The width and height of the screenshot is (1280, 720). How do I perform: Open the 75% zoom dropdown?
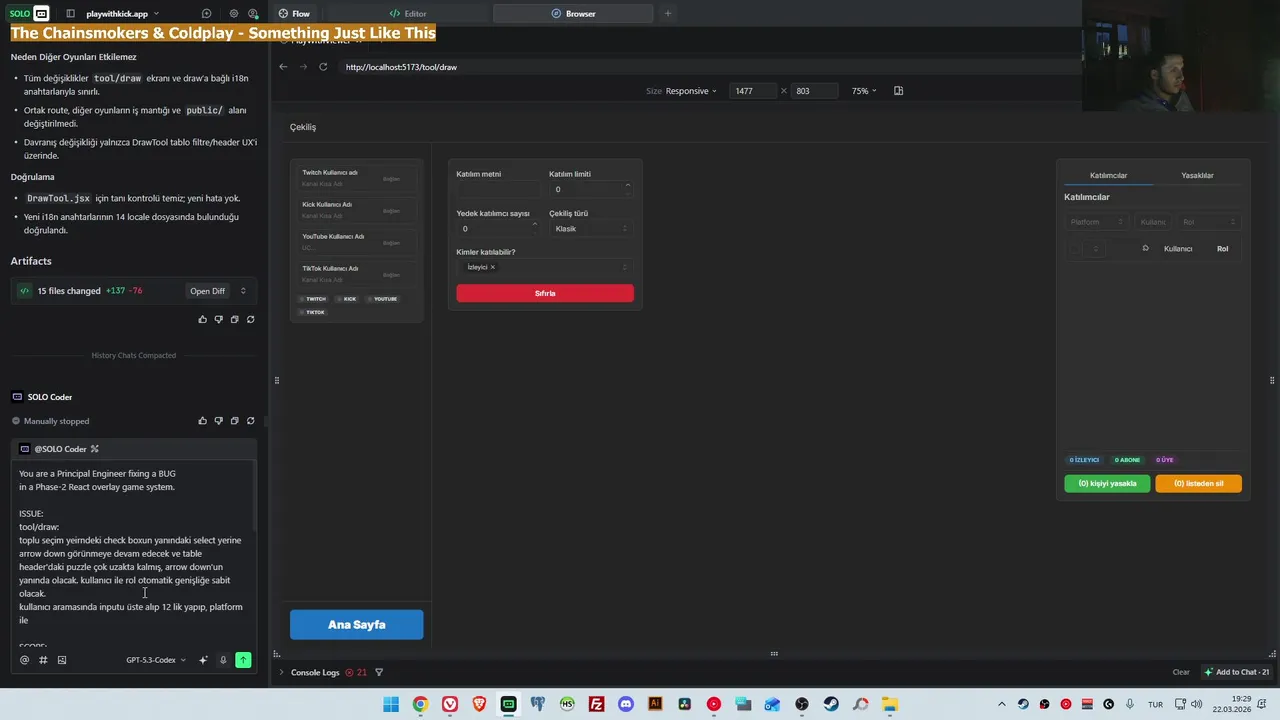click(864, 91)
